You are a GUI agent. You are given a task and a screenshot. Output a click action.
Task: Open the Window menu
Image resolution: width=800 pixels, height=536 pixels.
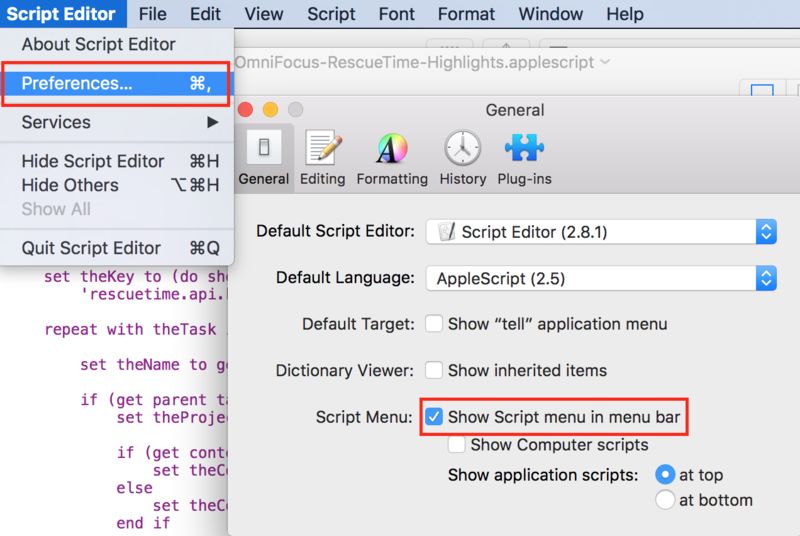pos(551,14)
